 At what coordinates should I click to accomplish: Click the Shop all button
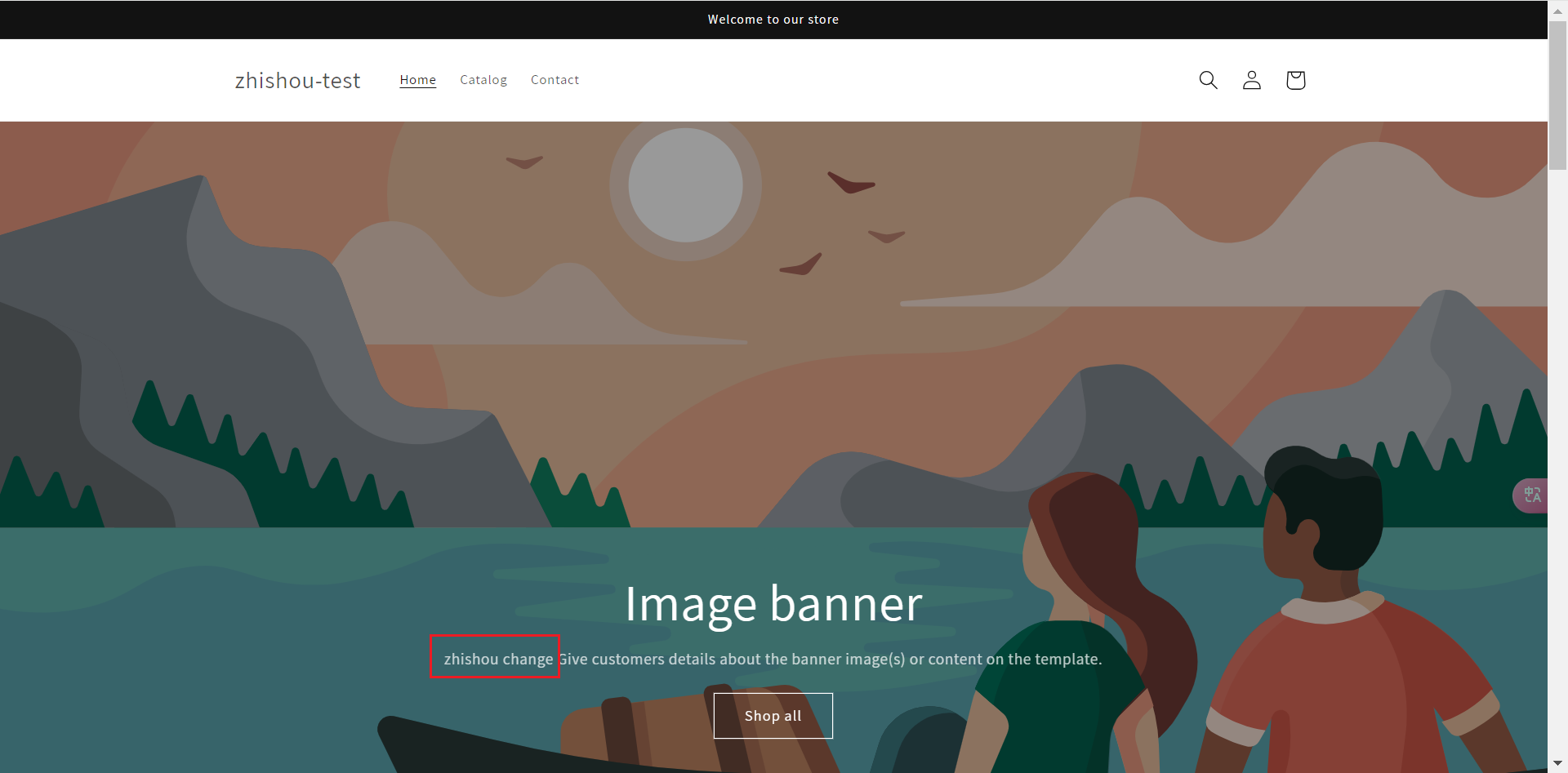point(773,716)
